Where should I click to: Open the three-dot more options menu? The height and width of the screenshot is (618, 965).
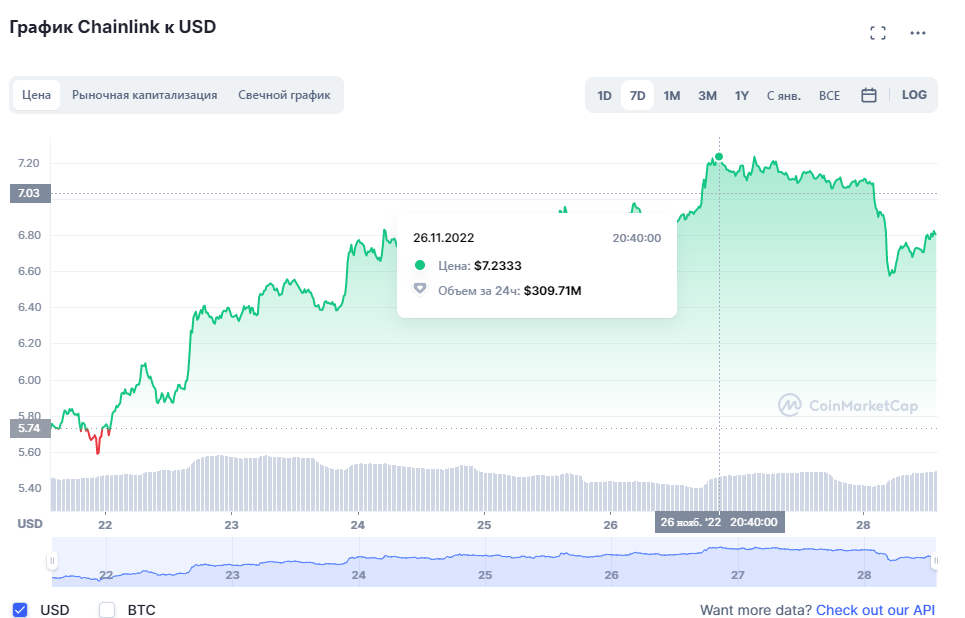[918, 33]
